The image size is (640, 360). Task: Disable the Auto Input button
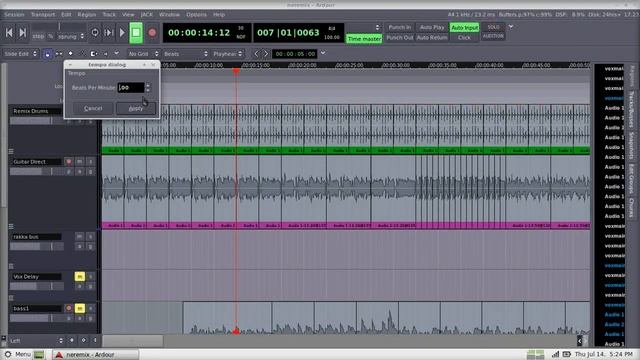tap(464, 27)
